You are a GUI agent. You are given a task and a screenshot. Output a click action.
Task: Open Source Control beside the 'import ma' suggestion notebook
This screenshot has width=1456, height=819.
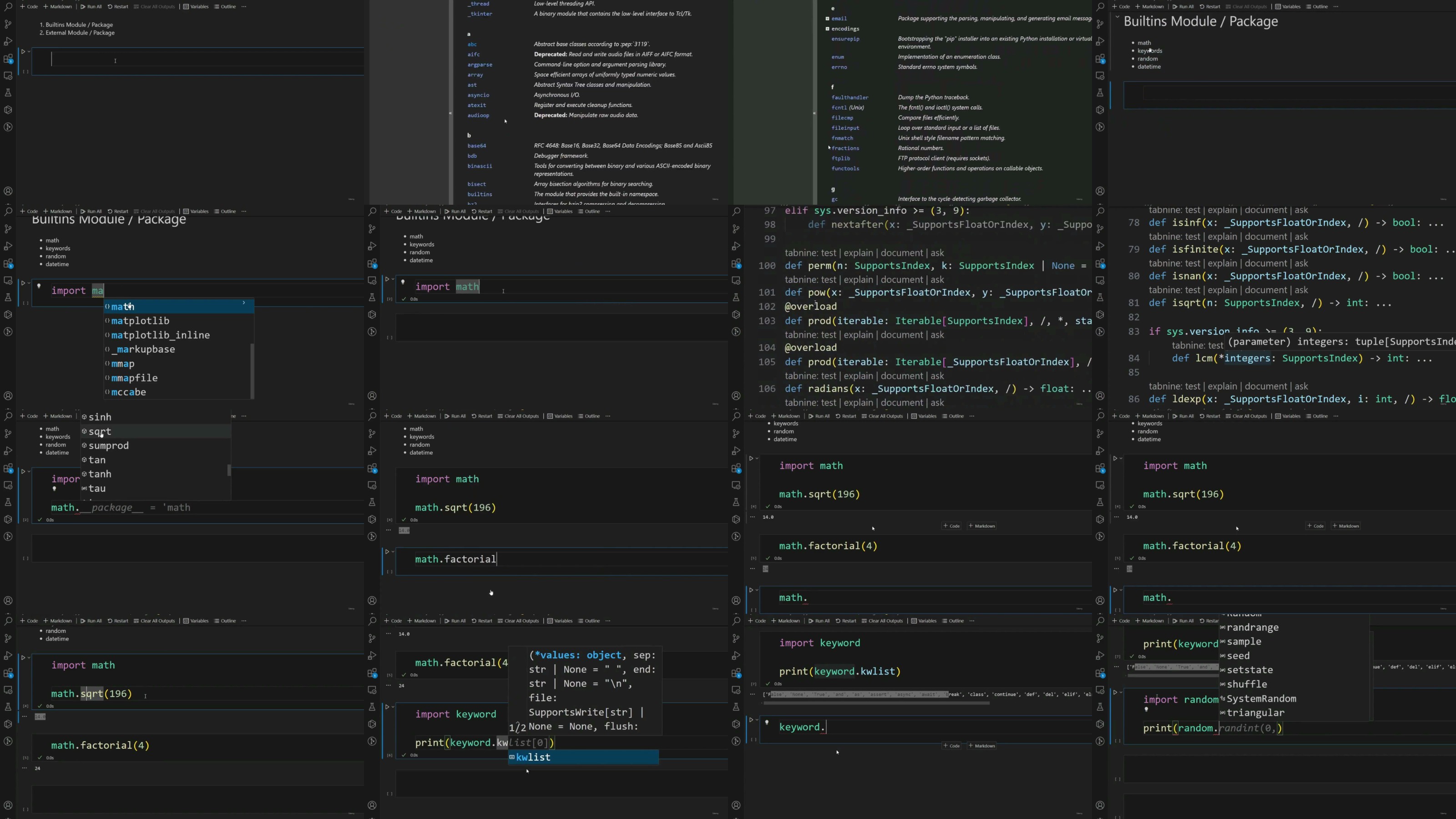tap(8, 229)
